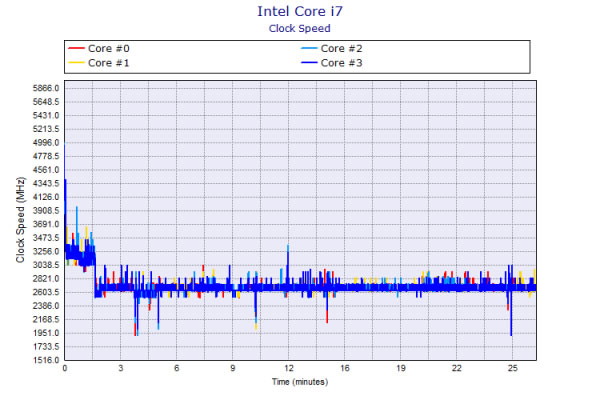This screenshot has width=600, height=400.
Task: Click the Core #3 legend entry
Action: 332,63
